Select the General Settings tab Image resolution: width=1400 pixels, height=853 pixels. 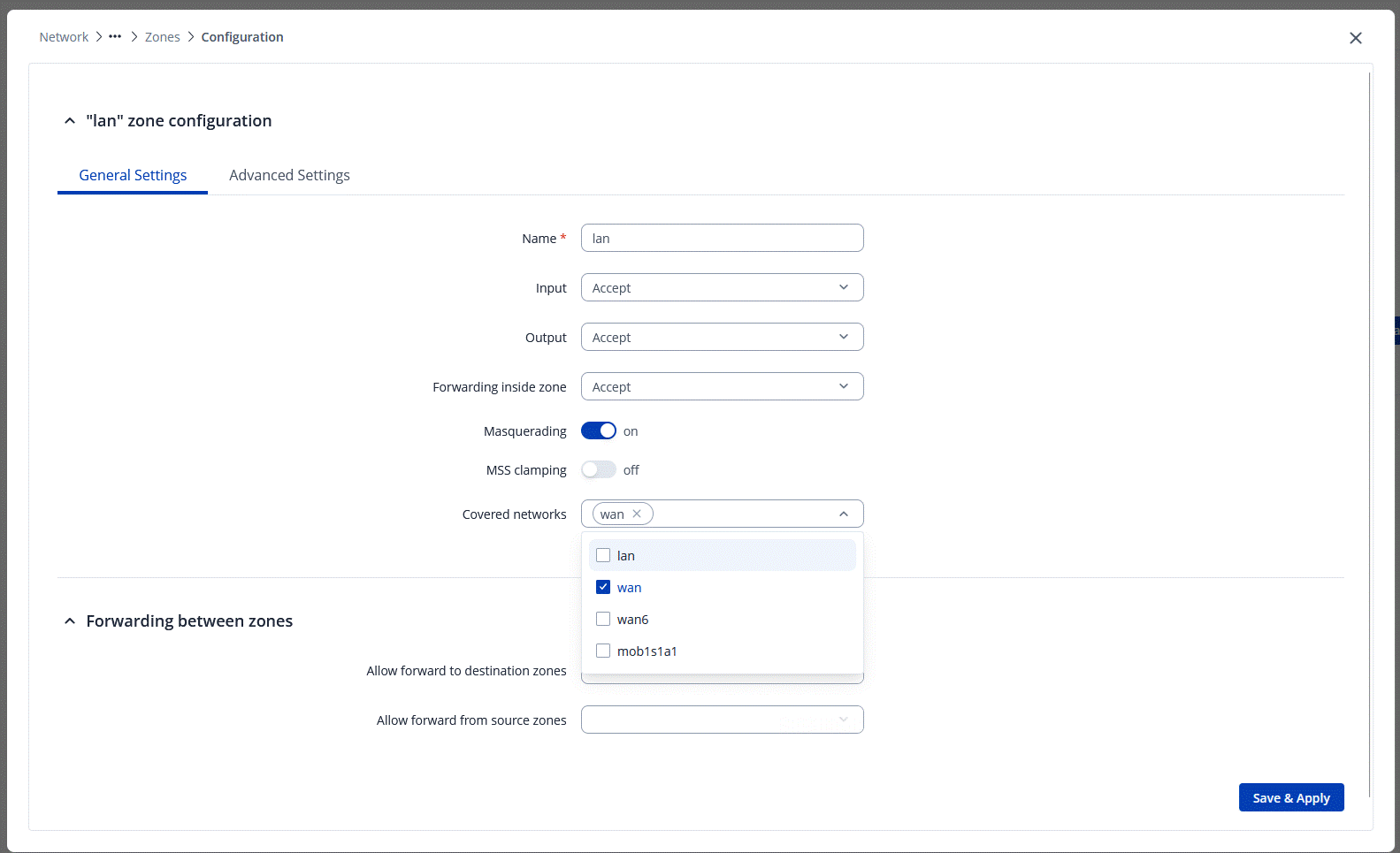pyautogui.click(x=133, y=175)
